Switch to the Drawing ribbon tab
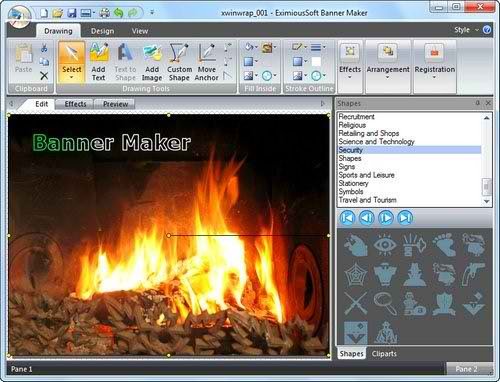Viewport: 500px width, 382px height. coord(58,31)
